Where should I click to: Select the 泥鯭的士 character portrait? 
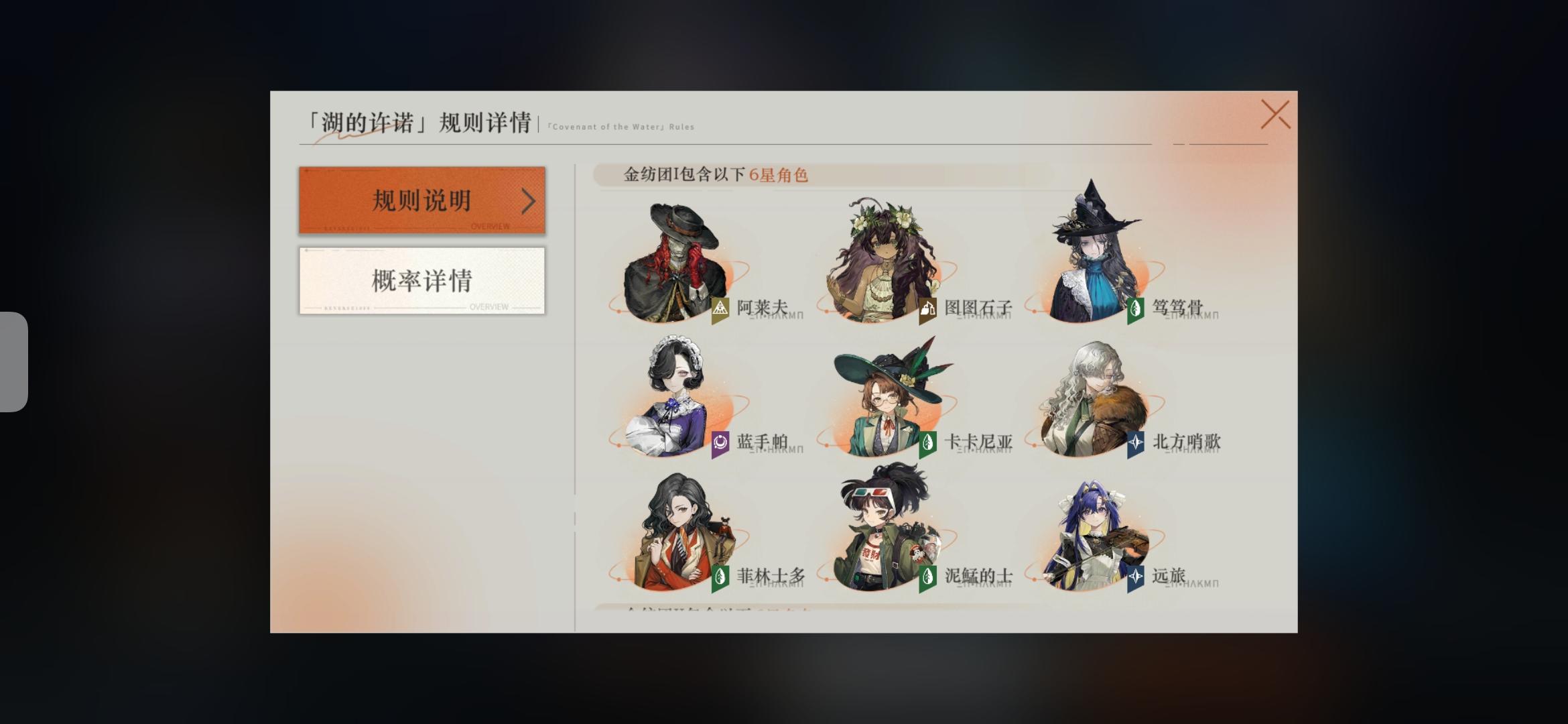tap(885, 527)
